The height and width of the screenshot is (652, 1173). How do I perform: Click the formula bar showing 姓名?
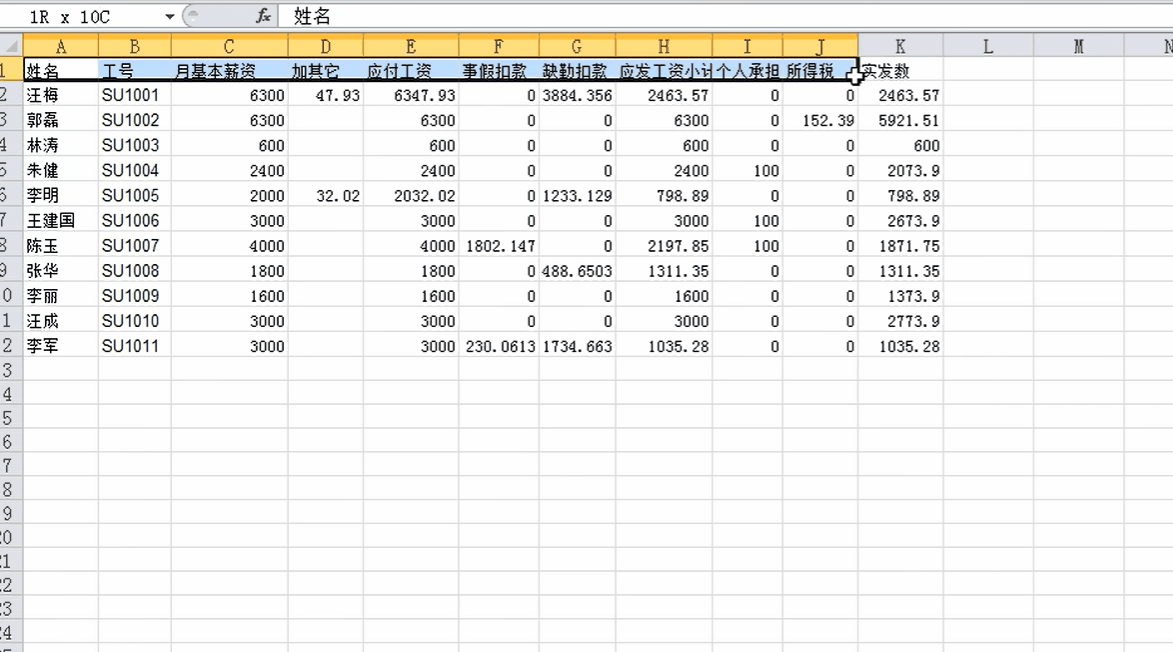tap(700, 17)
